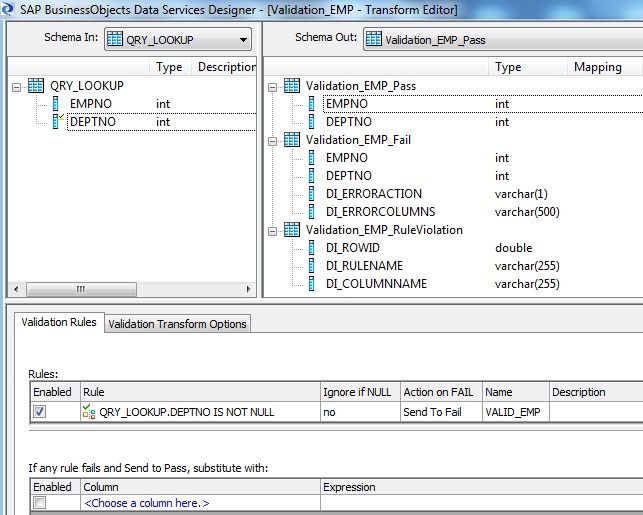The image size is (643, 515).
Task: Collapse the Validation_EMP_RuleViolation node
Action: point(272,232)
